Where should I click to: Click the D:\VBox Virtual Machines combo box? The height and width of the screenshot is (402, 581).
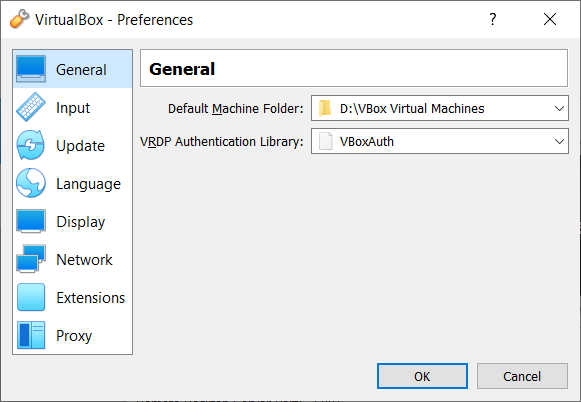click(x=439, y=108)
